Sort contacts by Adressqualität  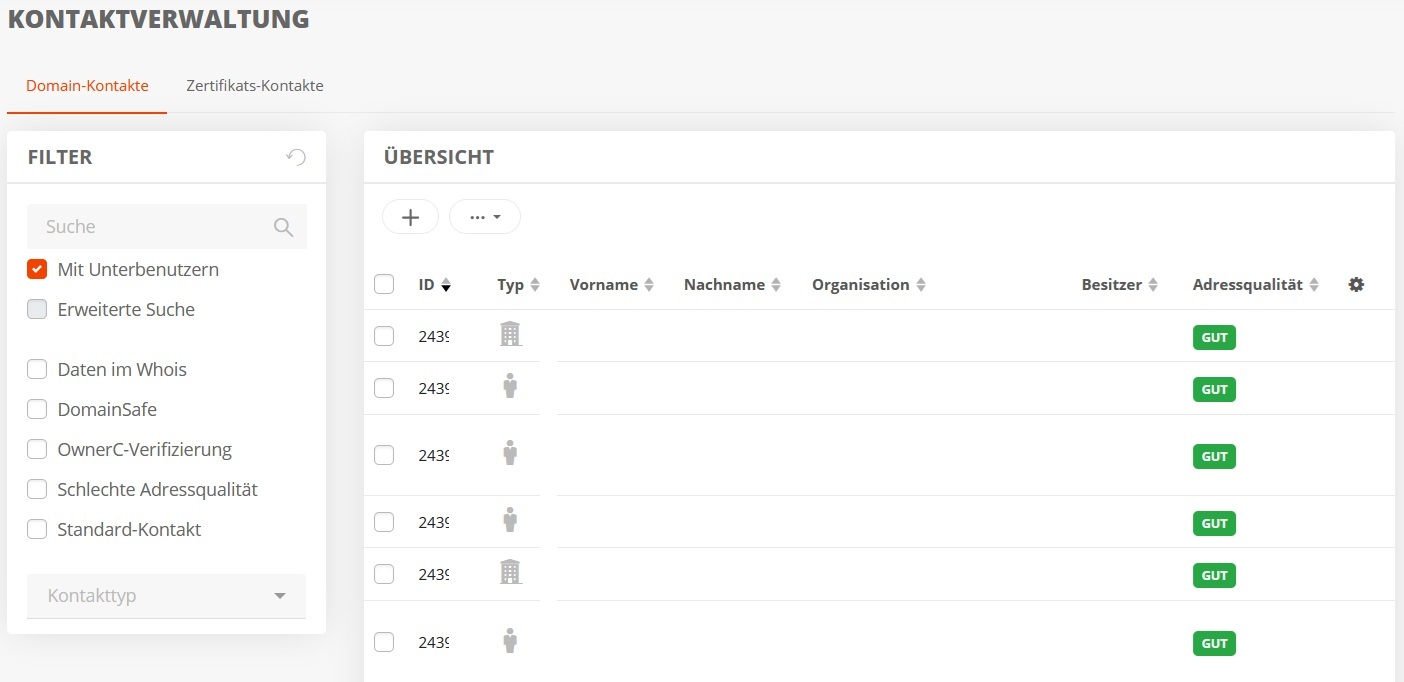coord(1256,285)
